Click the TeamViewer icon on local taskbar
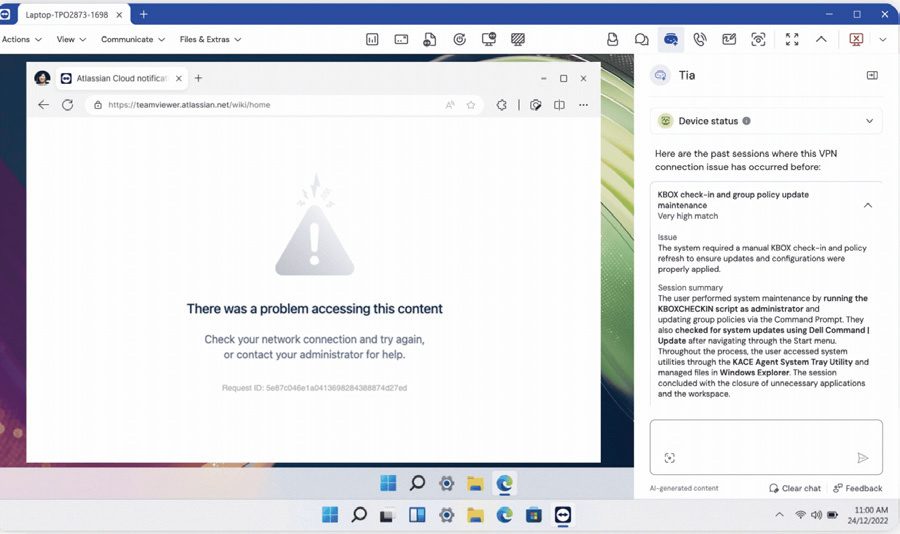Viewport: 900px width, 534px height. [563, 514]
